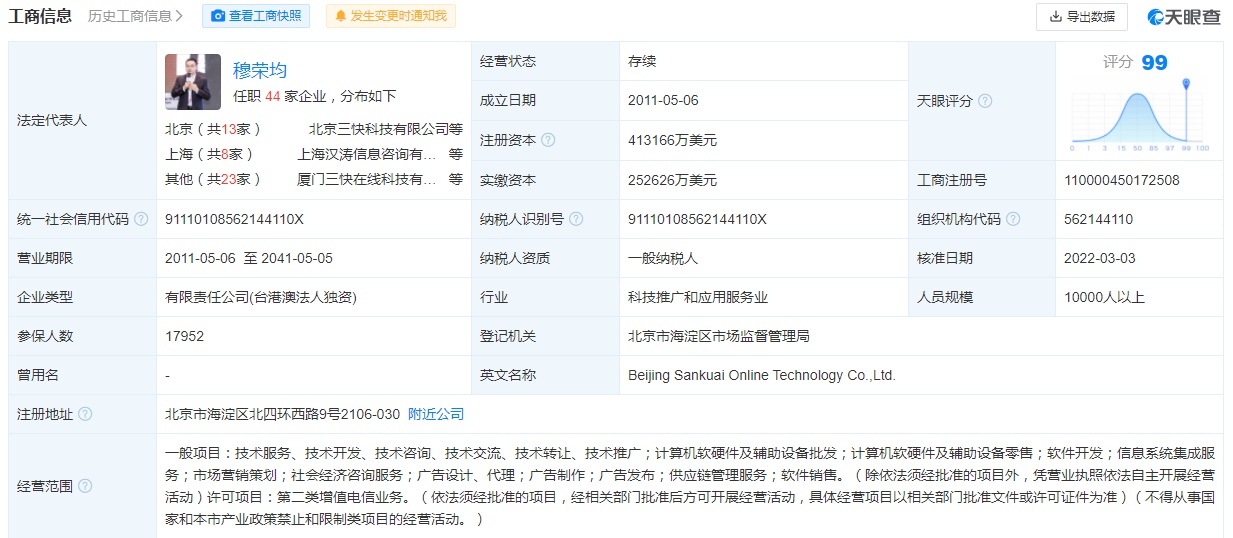Select insured count 17952

pyautogui.click(x=184, y=336)
